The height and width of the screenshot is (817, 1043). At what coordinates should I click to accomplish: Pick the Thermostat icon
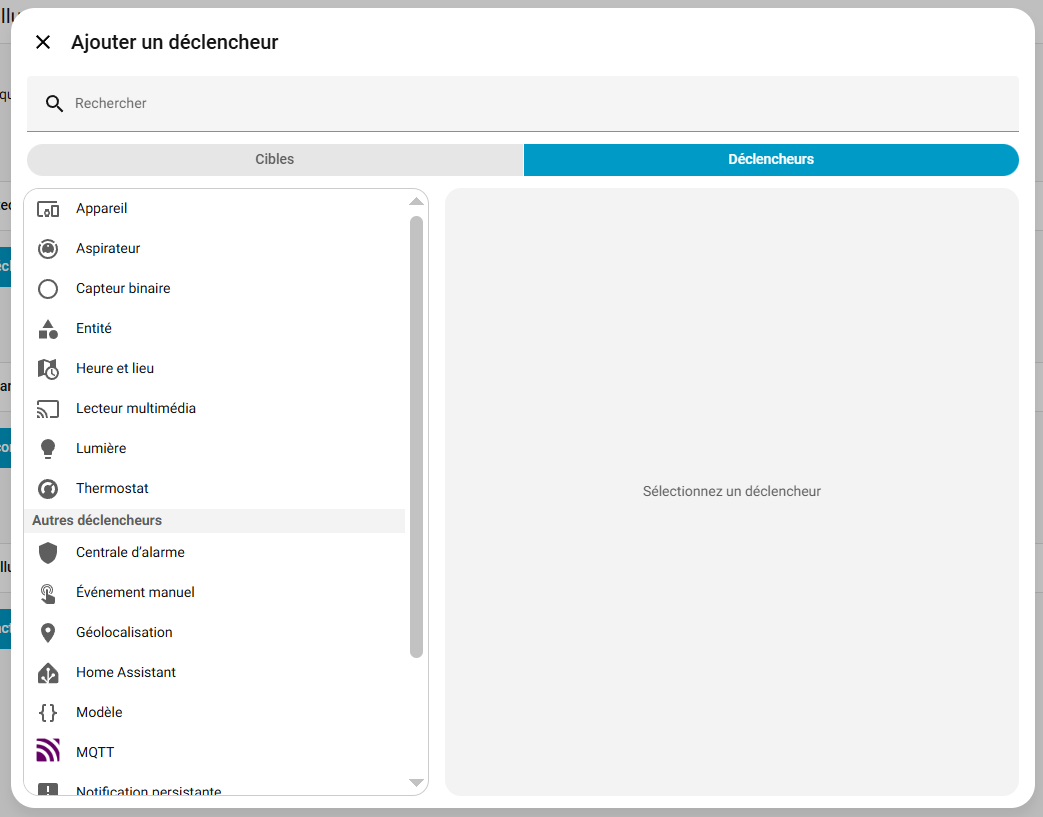pyautogui.click(x=48, y=489)
